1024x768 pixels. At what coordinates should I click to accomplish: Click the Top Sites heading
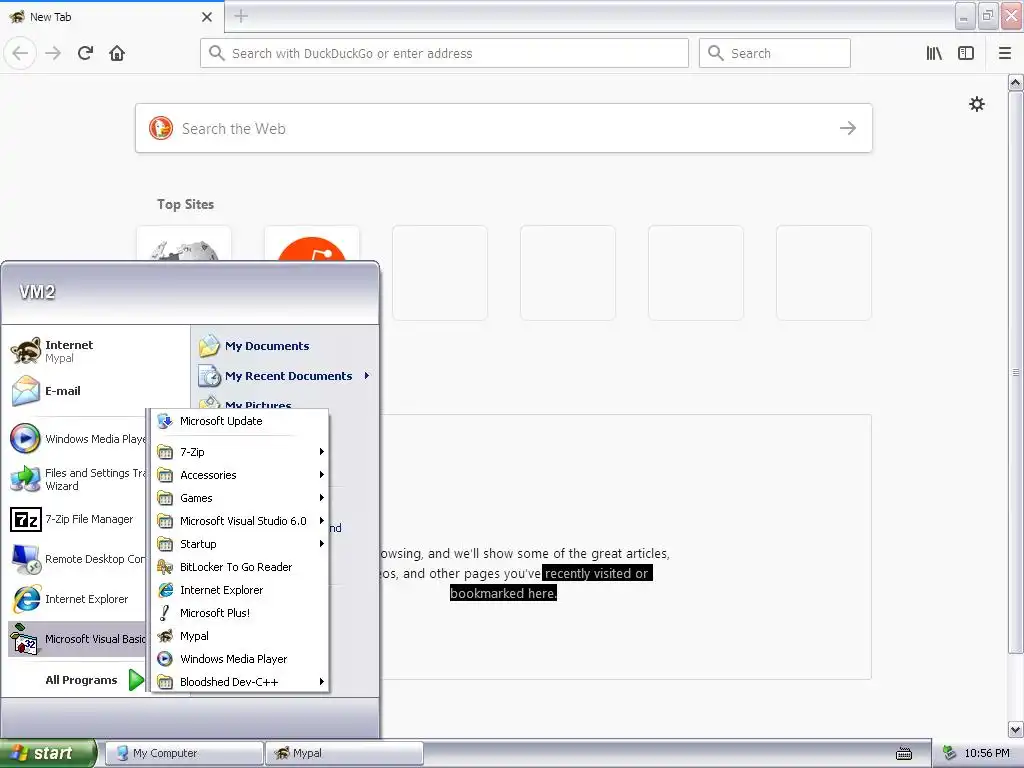[185, 204]
